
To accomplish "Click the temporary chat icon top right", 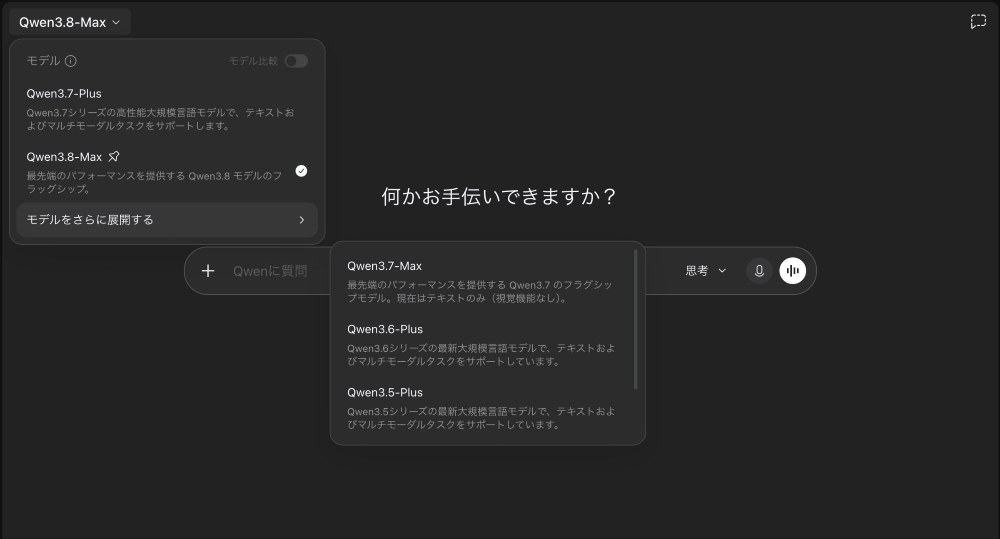I will pos(978,22).
